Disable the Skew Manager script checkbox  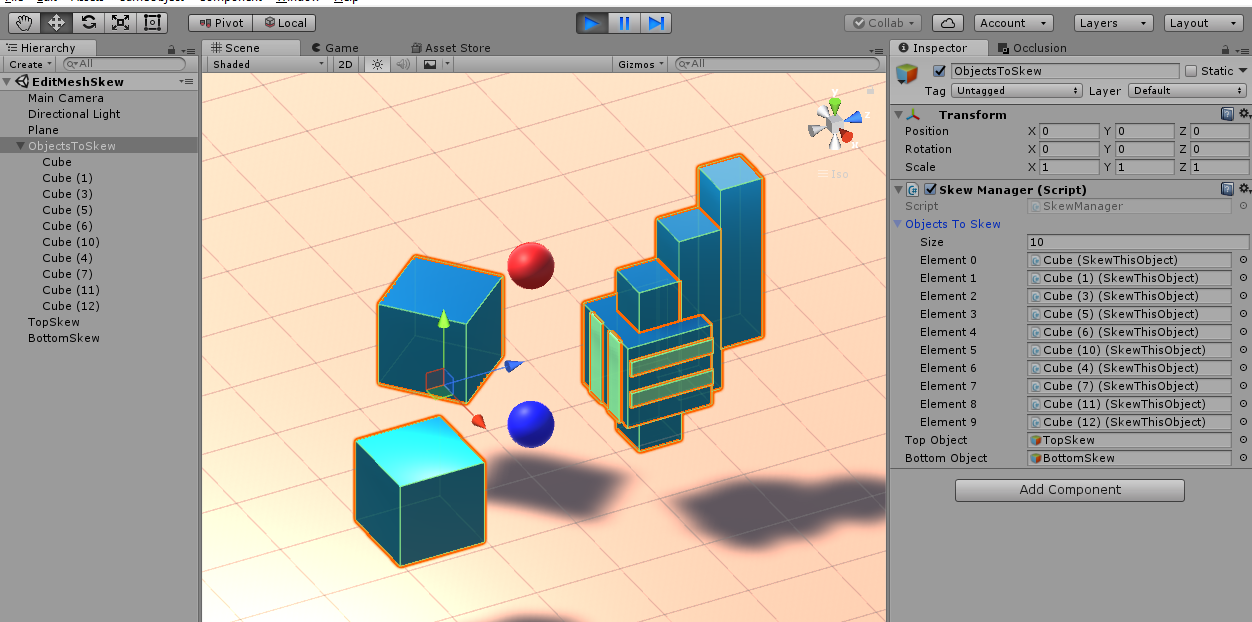[x=930, y=190]
